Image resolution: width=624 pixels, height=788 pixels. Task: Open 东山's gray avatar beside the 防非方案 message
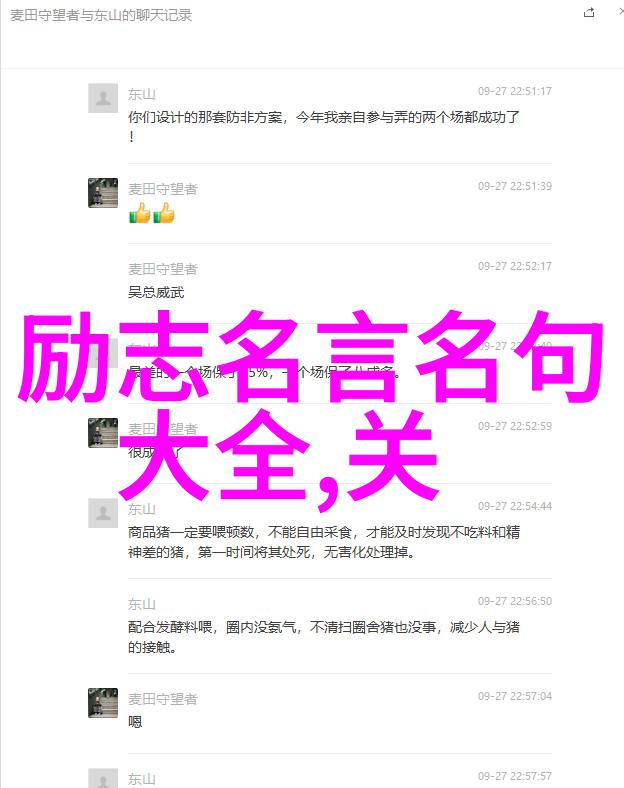point(103,98)
